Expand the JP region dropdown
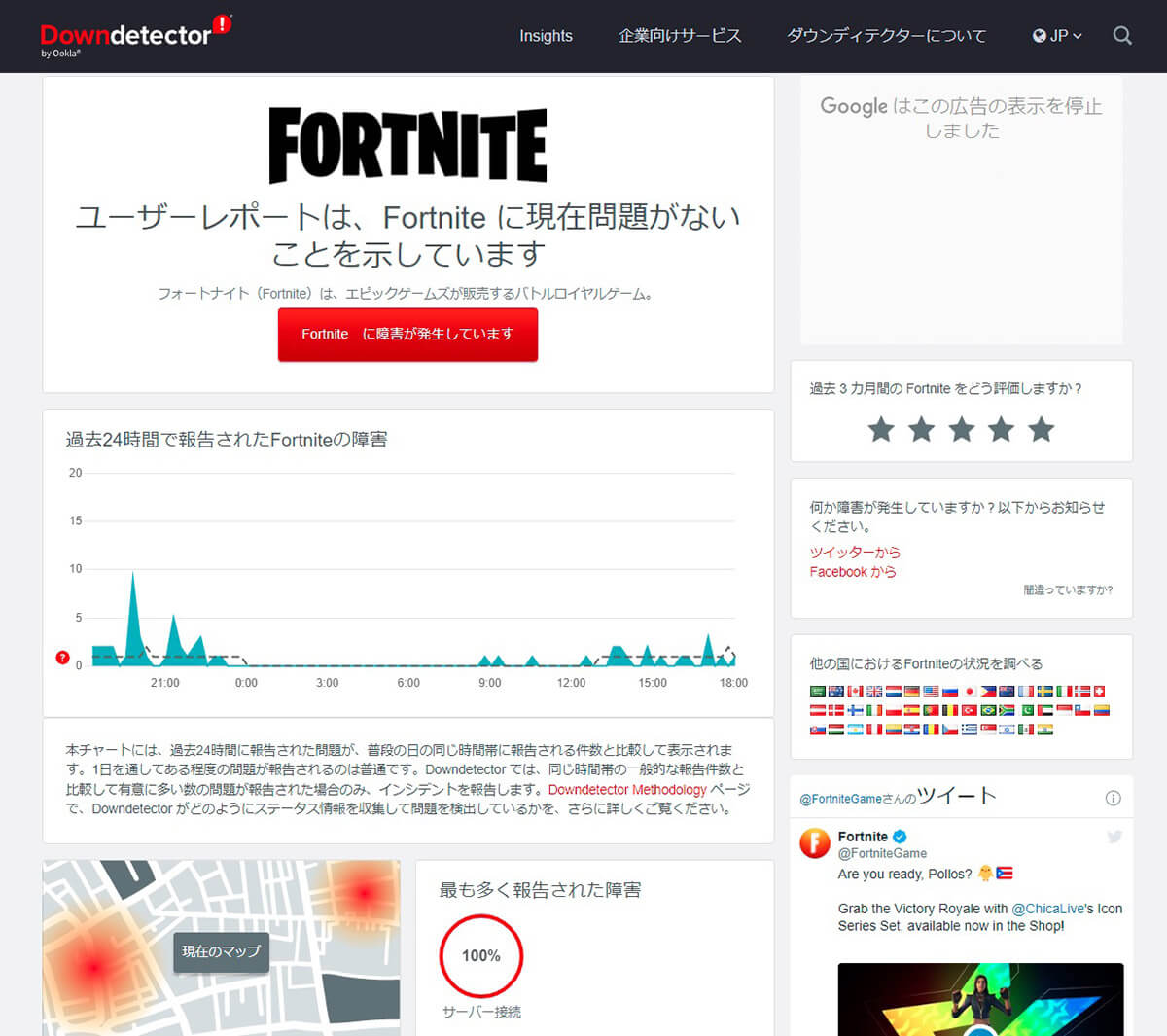Screen dimensions: 1167x1036 tap(1057, 36)
